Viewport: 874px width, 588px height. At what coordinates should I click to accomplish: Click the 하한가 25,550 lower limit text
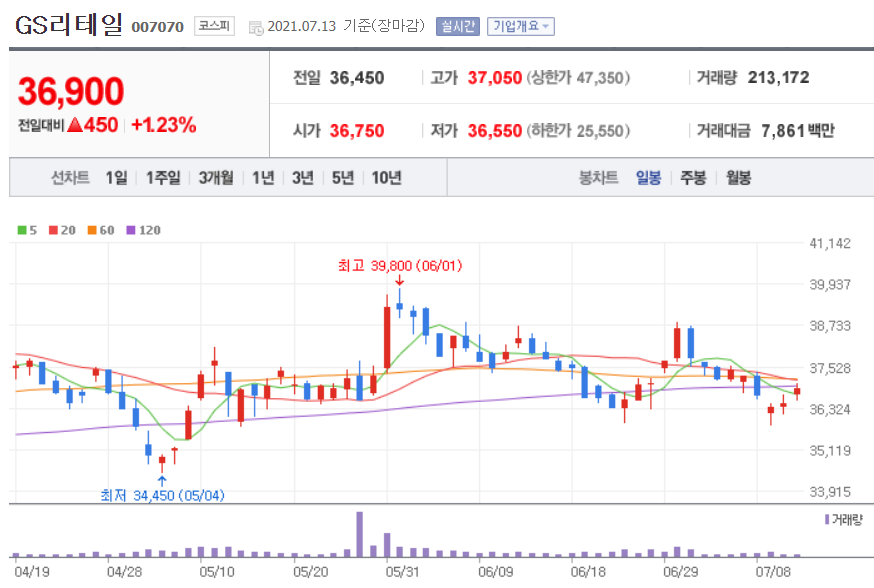pos(578,130)
